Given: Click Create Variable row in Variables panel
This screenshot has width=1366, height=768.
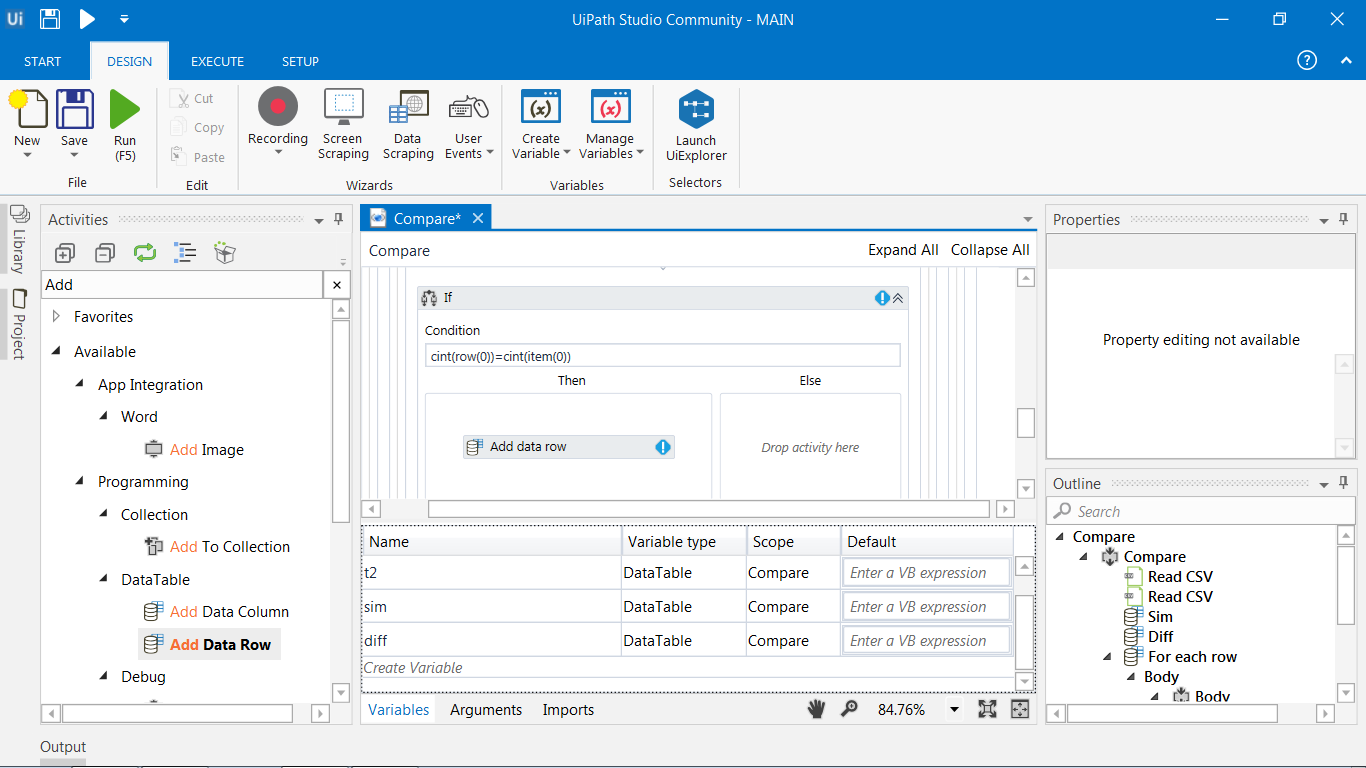Looking at the screenshot, I should pyautogui.click(x=413, y=668).
